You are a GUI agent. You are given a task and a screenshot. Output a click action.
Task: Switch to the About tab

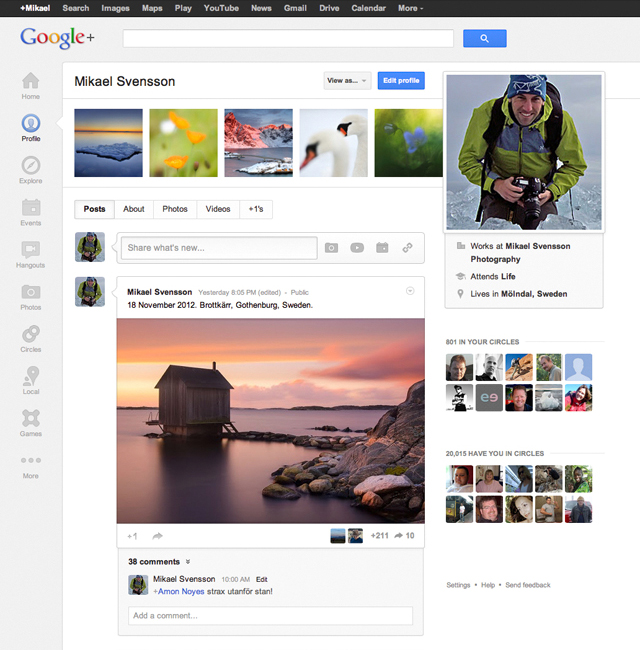point(133,209)
